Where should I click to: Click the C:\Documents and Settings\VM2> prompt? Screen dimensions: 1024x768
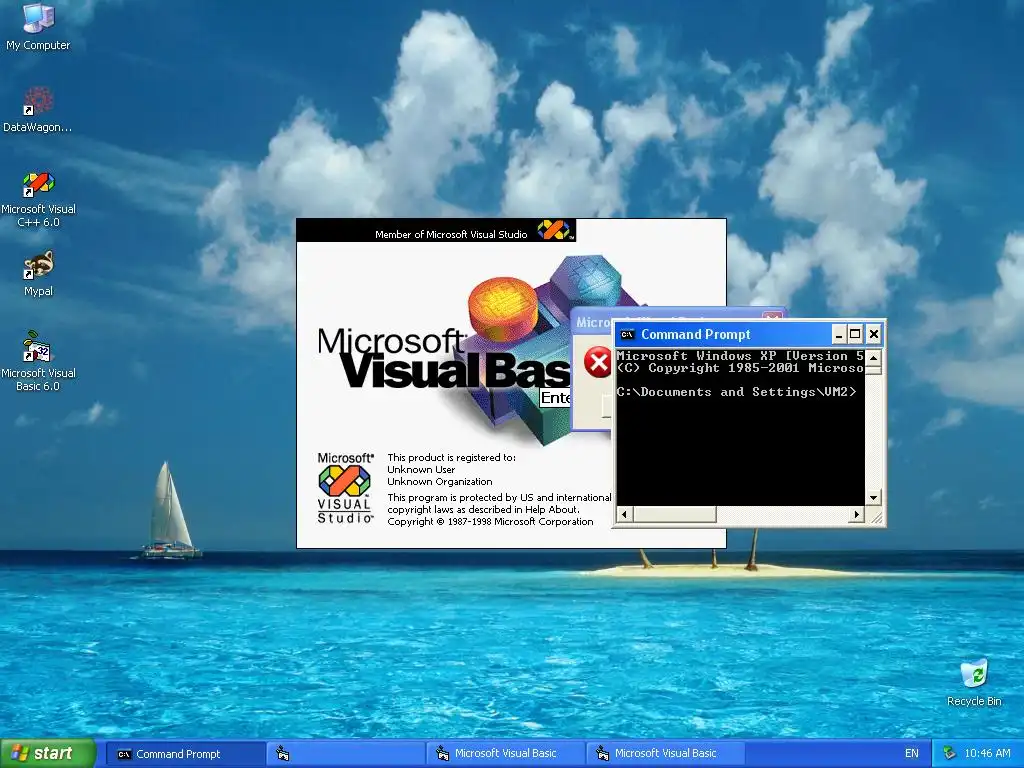[x=736, y=392]
